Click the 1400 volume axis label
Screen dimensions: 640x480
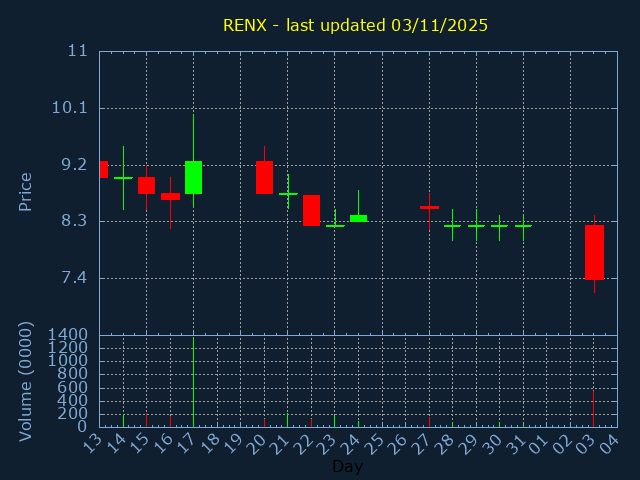click(x=66, y=335)
